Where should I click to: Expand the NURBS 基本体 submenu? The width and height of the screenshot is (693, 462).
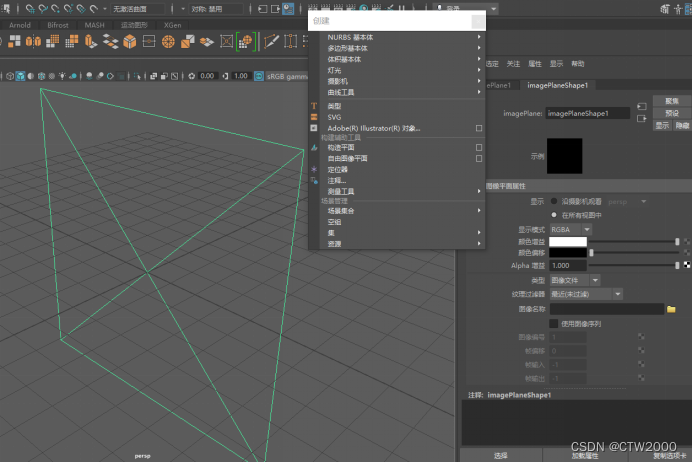pyautogui.click(x=402, y=37)
